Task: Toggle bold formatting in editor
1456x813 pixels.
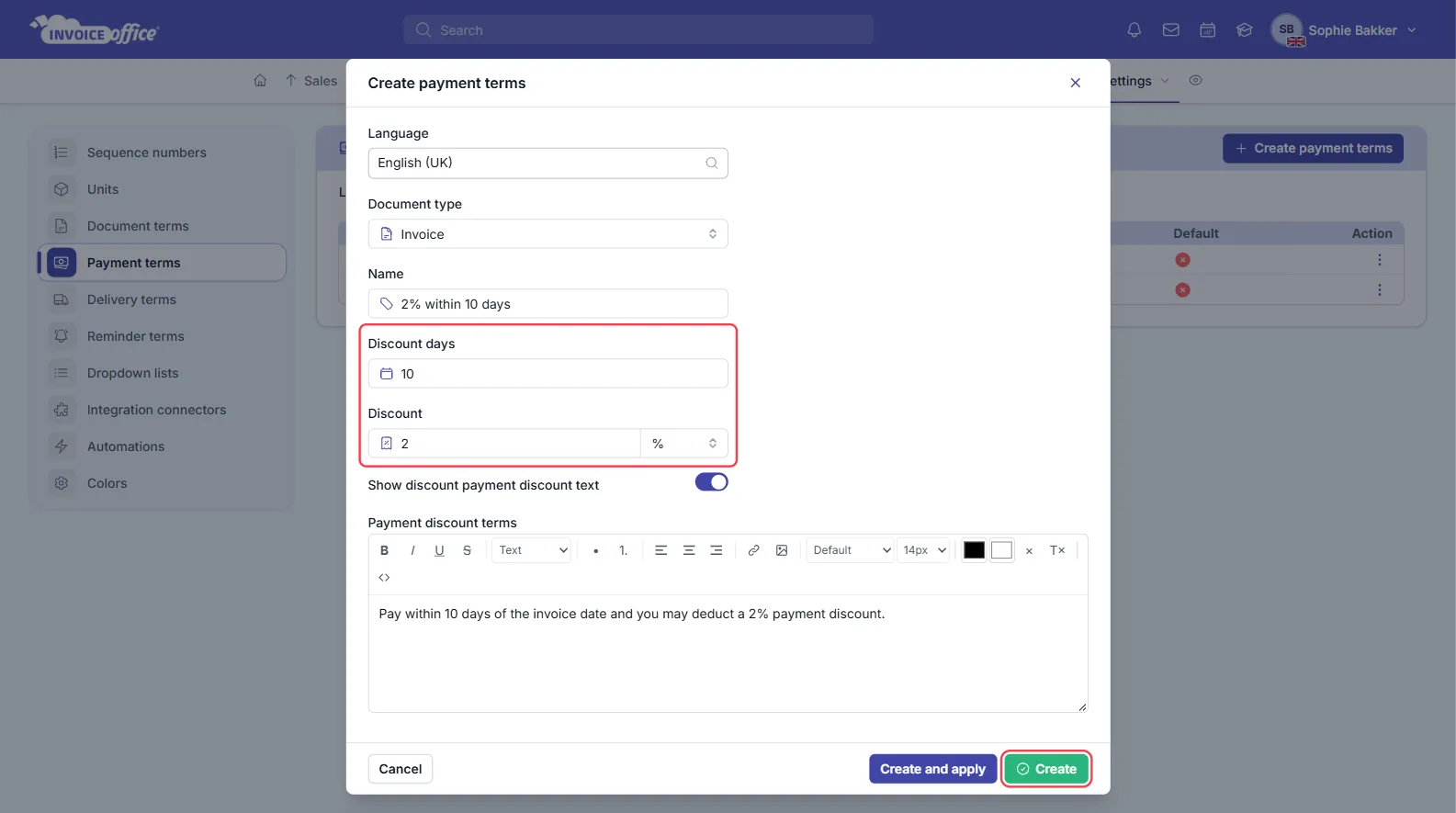Action: 384,550
